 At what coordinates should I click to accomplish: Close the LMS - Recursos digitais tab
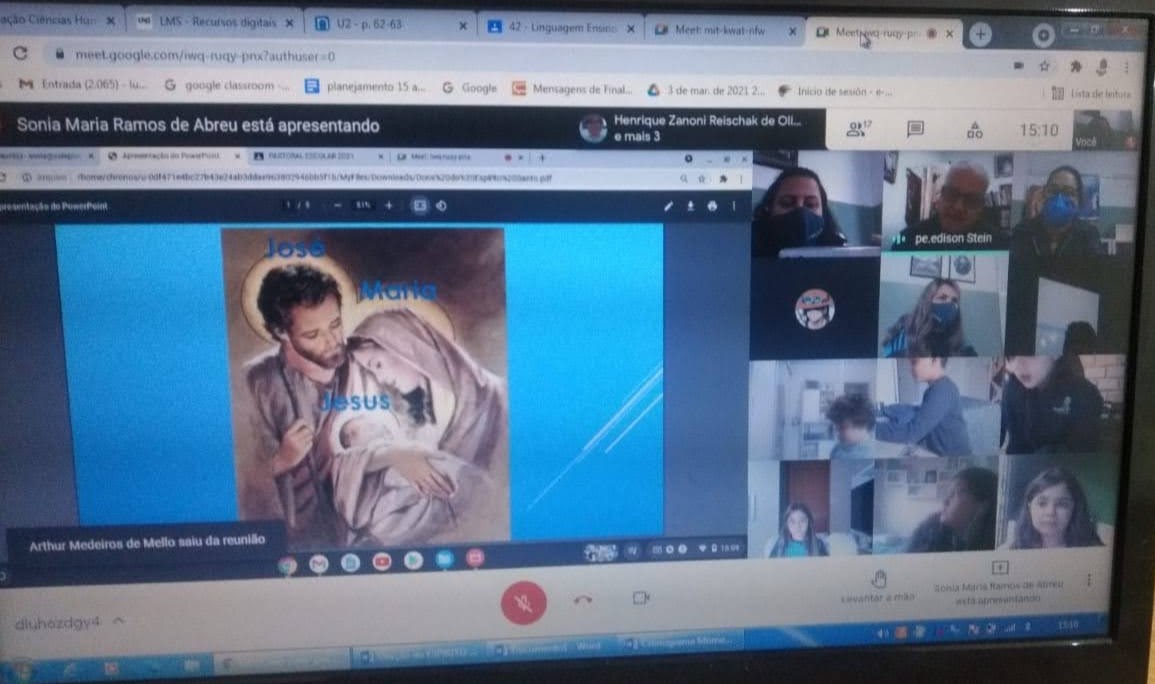(289, 24)
